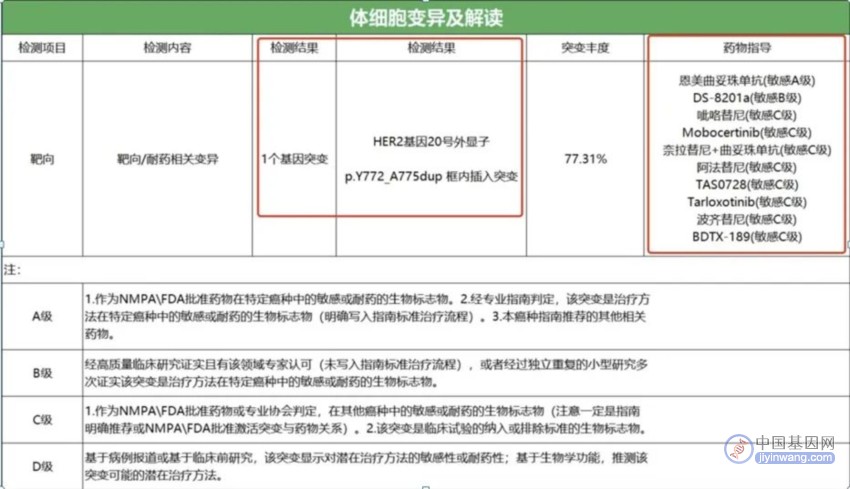Click the 检测项目 header cell
The width and height of the screenshot is (850, 489).
coord(42,48)
